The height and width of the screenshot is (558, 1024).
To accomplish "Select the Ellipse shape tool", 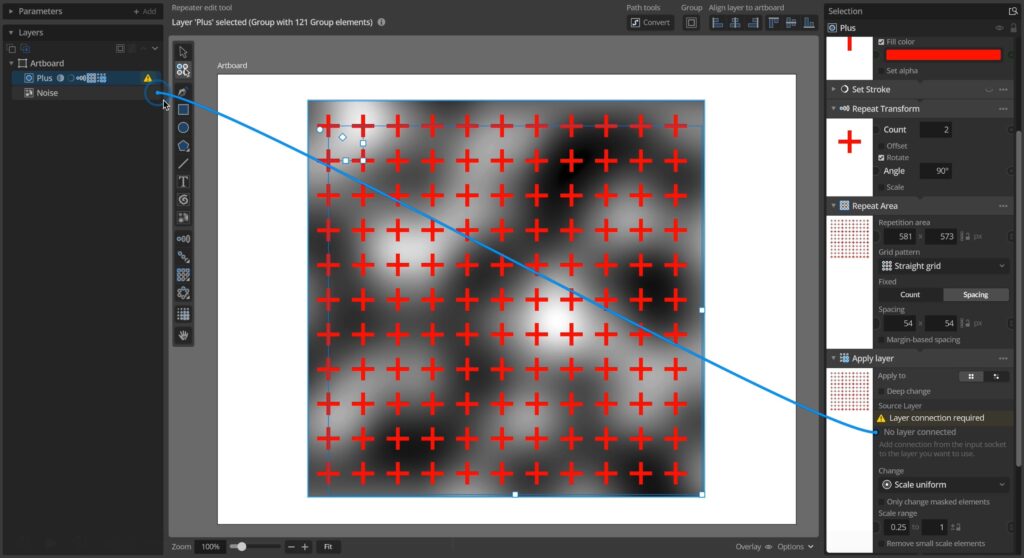I will point(183,128).
